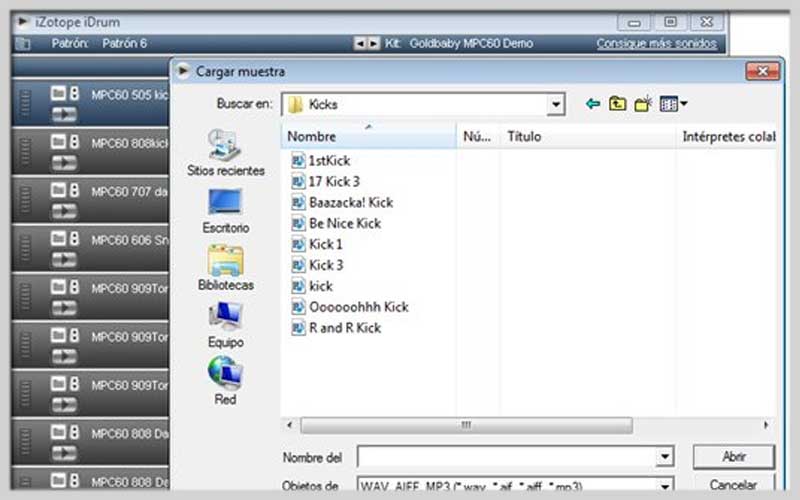Click the iZotope iDrum title bar icon
Image resolution: width=800 pixels, height=500 pixels.
pos(22,22)
